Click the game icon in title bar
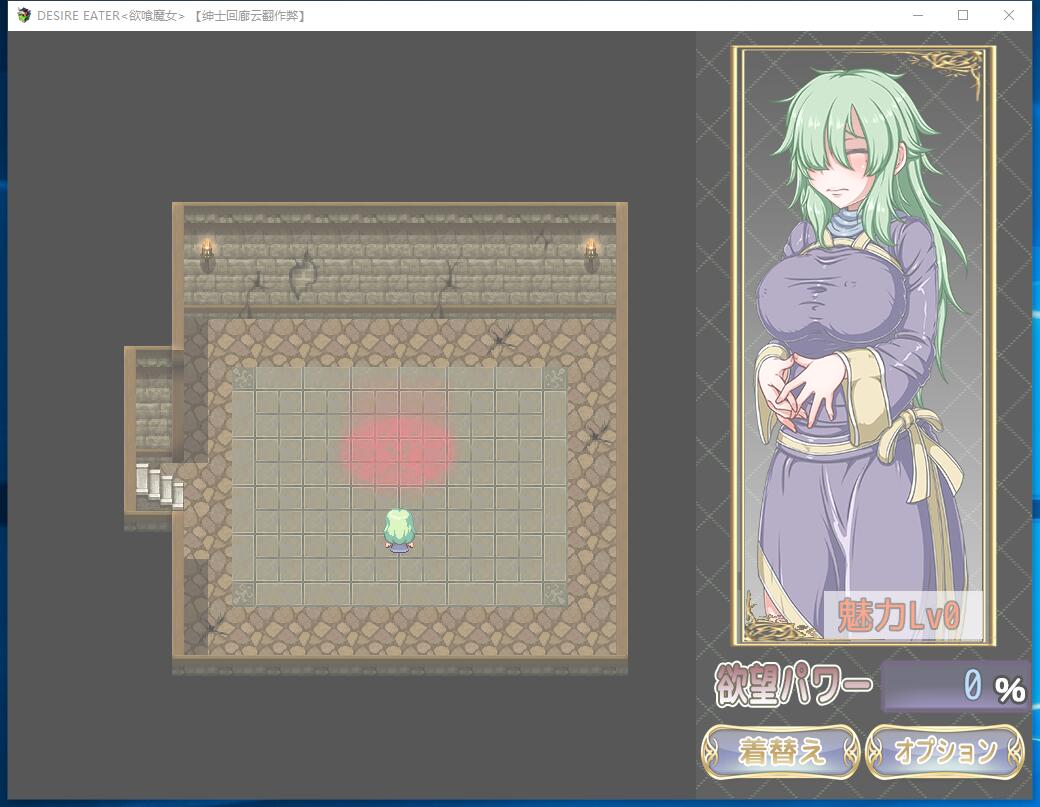The height and width of the screenshot is (807, 1040). point(24,15)
